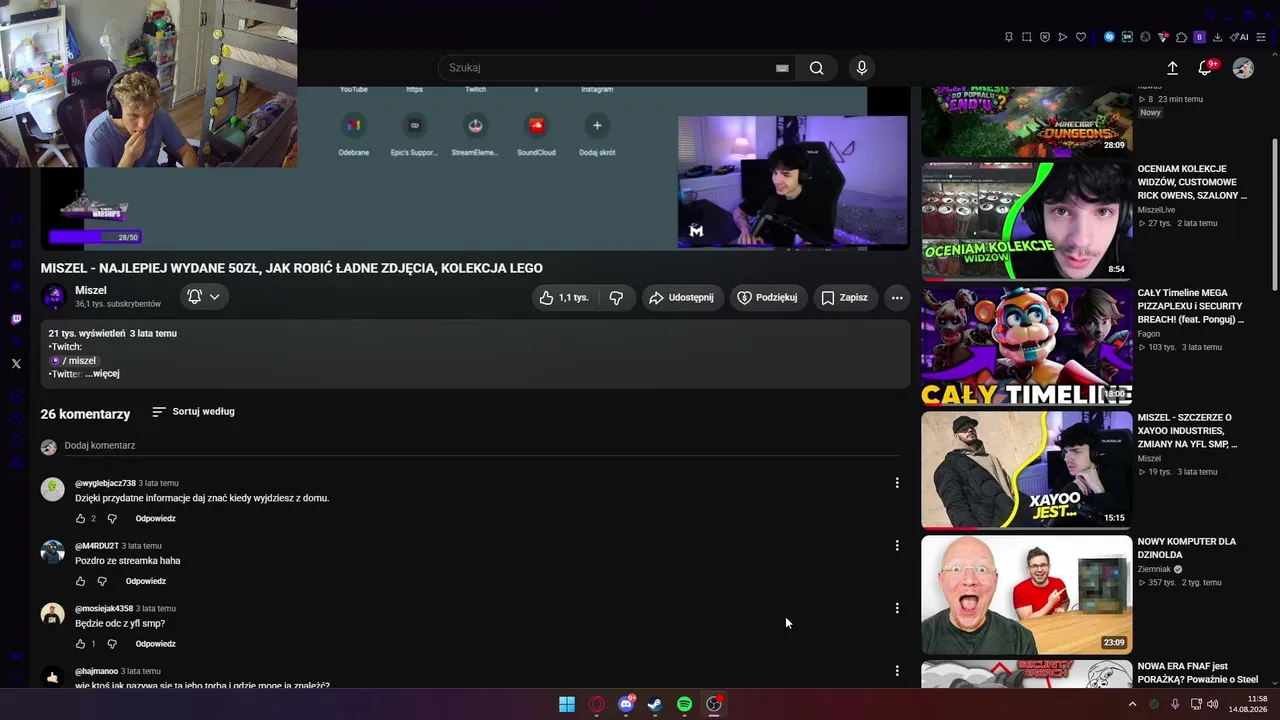Open the YouTube create upload icon

coord(1173,68)
